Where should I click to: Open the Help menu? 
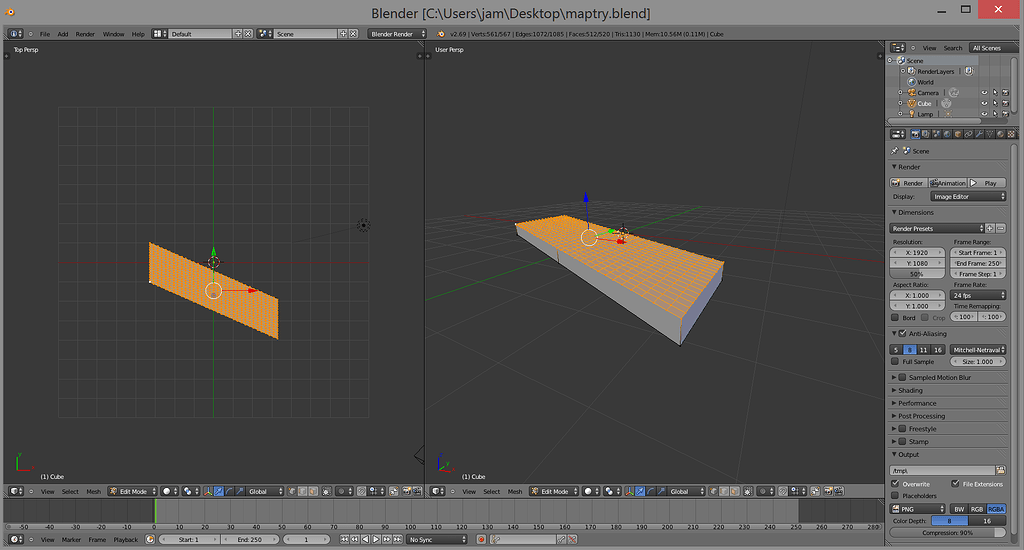(138, 34)
